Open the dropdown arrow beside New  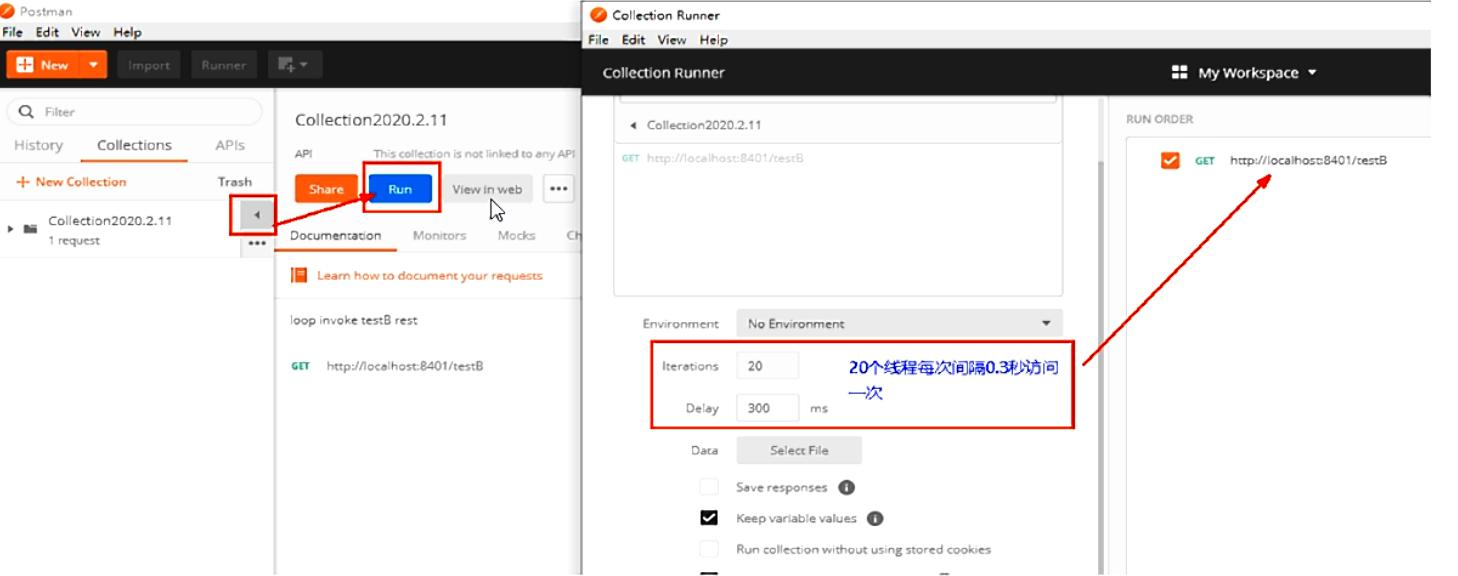pos(93,65)
